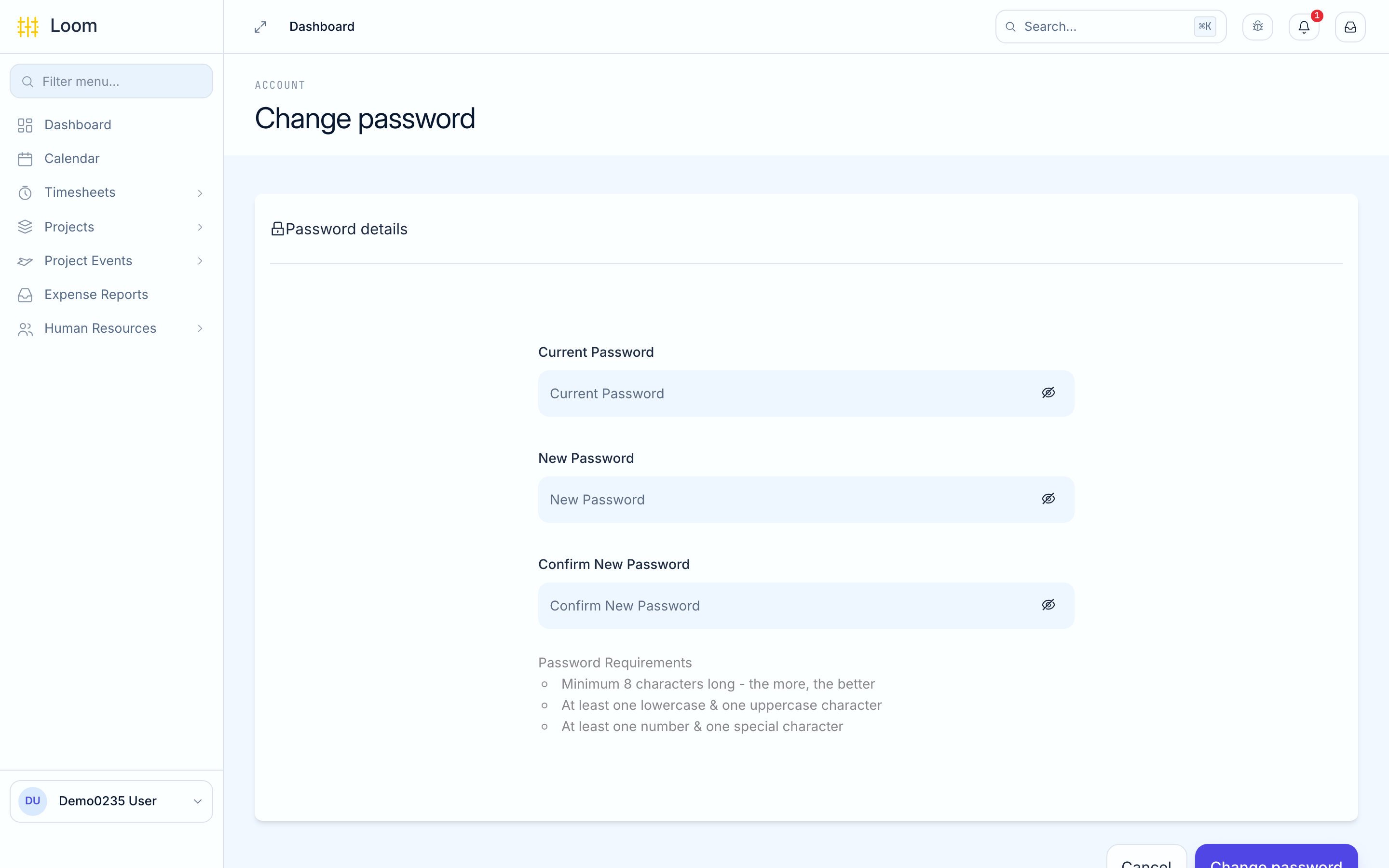The height and width of the screenshot is (868, 1389).
Task: Focus the Confirm New Password input field
Action: coord(806,606)
